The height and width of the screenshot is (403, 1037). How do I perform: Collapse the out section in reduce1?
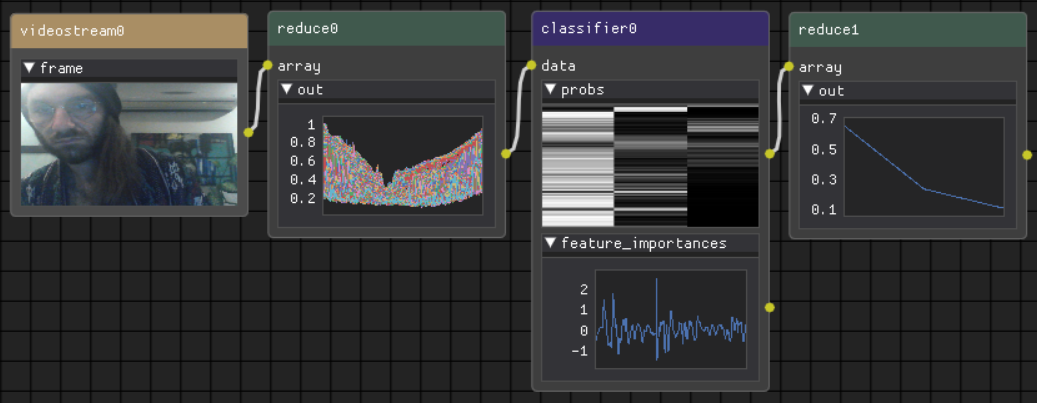tap(809, 91)
